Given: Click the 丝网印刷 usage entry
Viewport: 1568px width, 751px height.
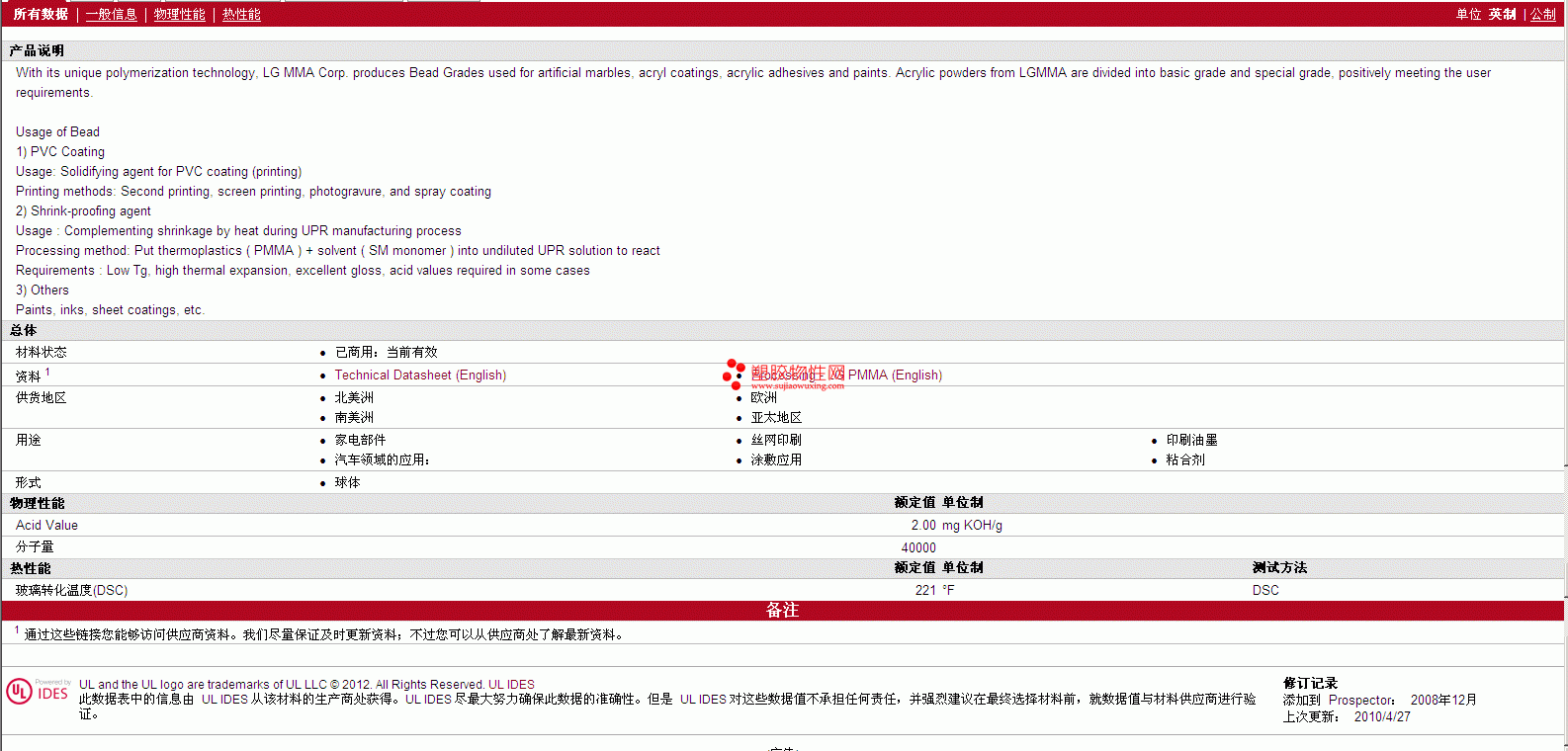Looking at the screenshot, I should [776, 440].
